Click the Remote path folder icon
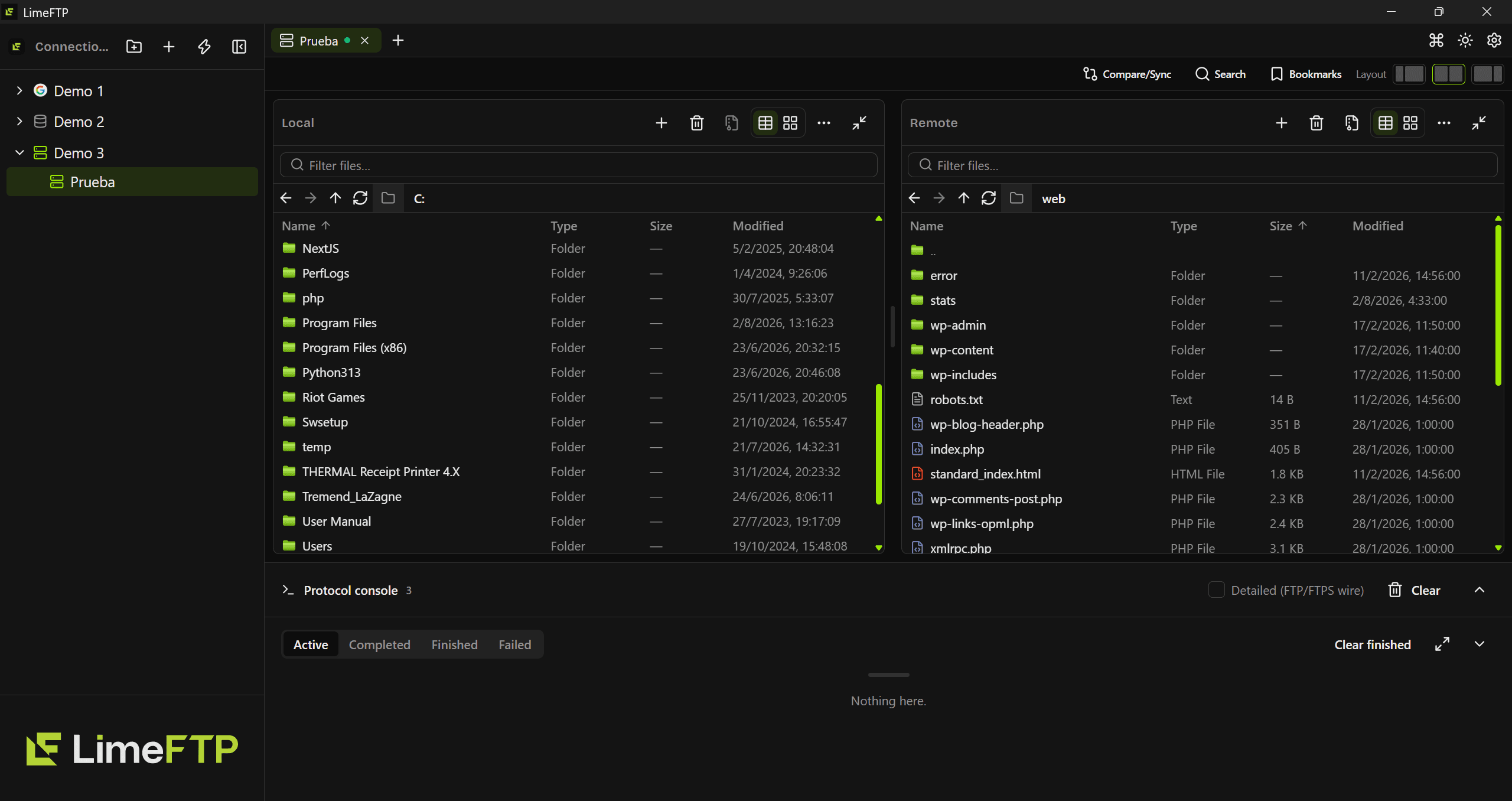This screenshot has width=1512, height=801. (1016, 198)
